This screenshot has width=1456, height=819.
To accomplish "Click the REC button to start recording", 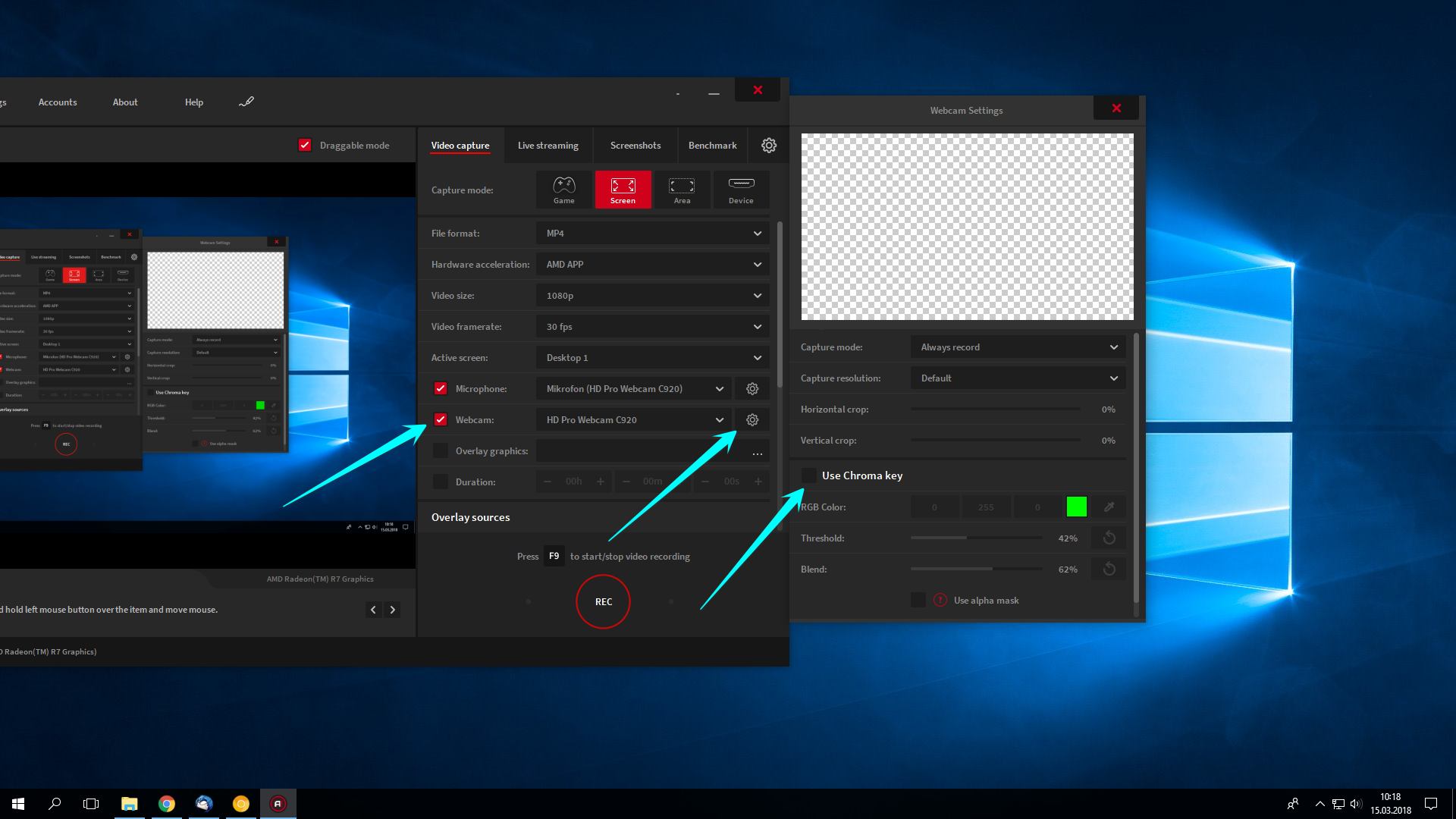I will coord(602,601).
